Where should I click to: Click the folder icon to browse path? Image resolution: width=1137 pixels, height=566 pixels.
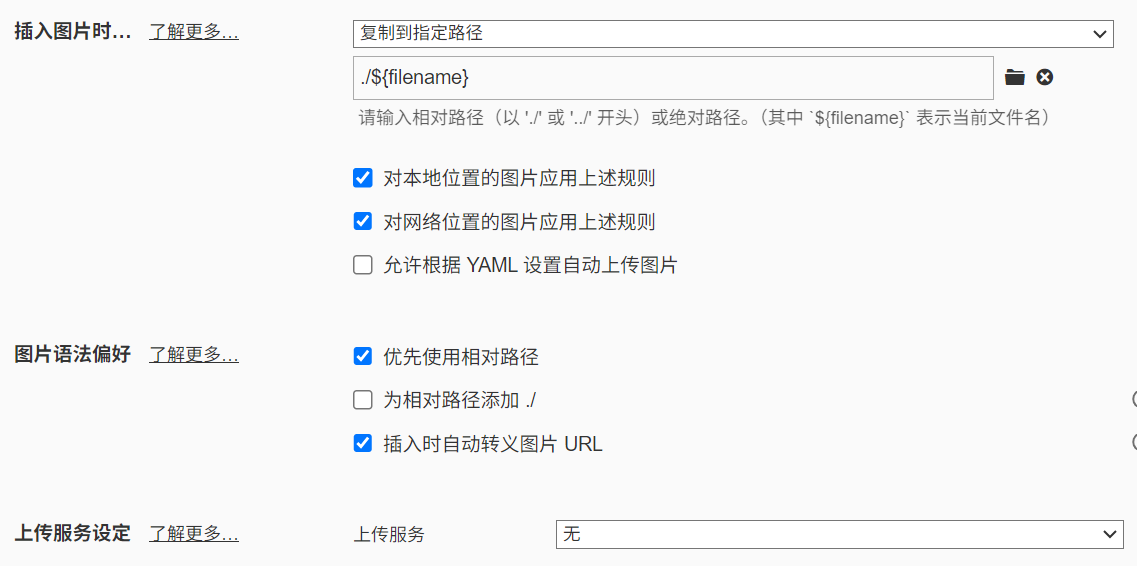click(1015, 77)
